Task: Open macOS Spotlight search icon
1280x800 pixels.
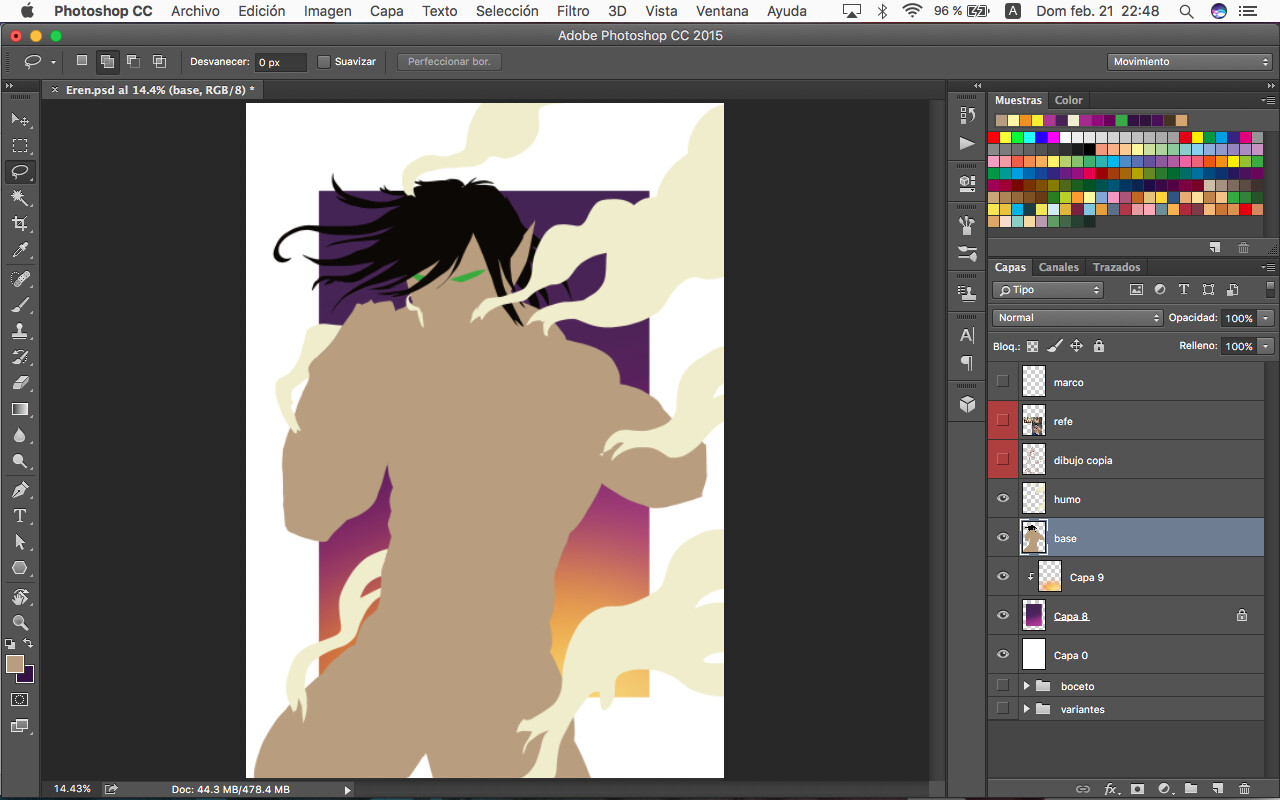Action: point(1185,11)
